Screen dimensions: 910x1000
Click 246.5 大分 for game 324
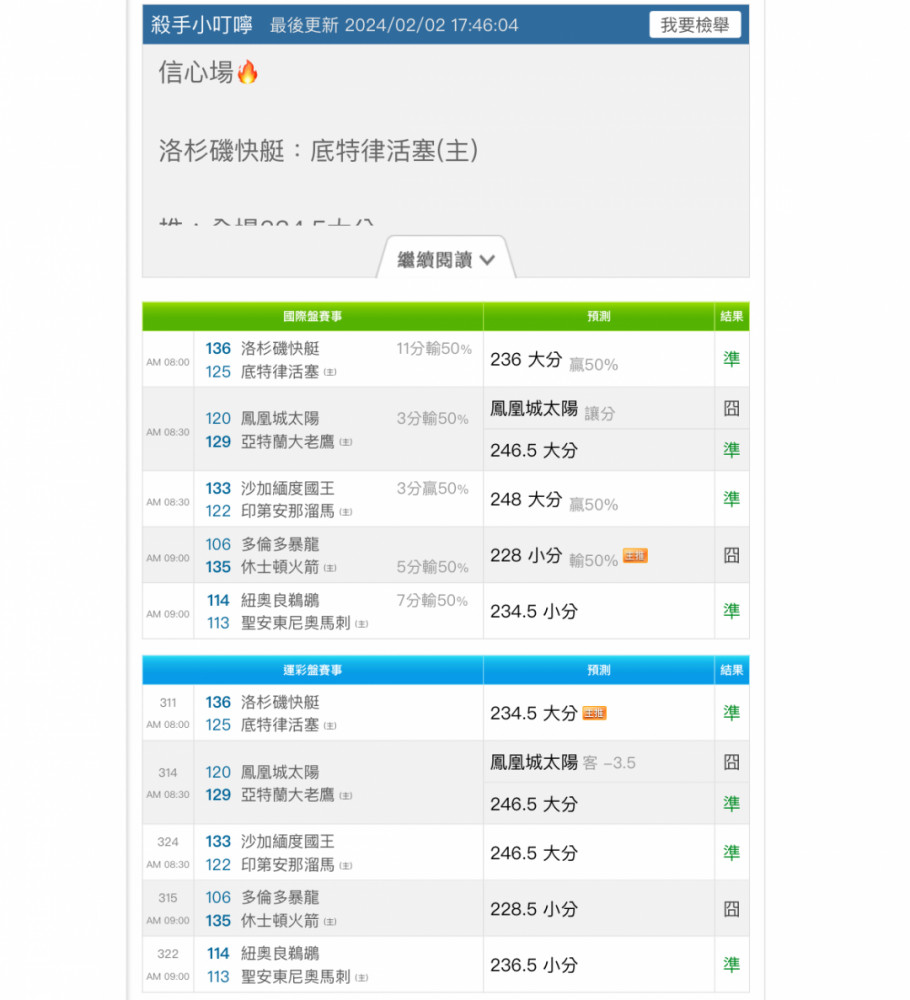pyautogui.click(x=534, y=853)
